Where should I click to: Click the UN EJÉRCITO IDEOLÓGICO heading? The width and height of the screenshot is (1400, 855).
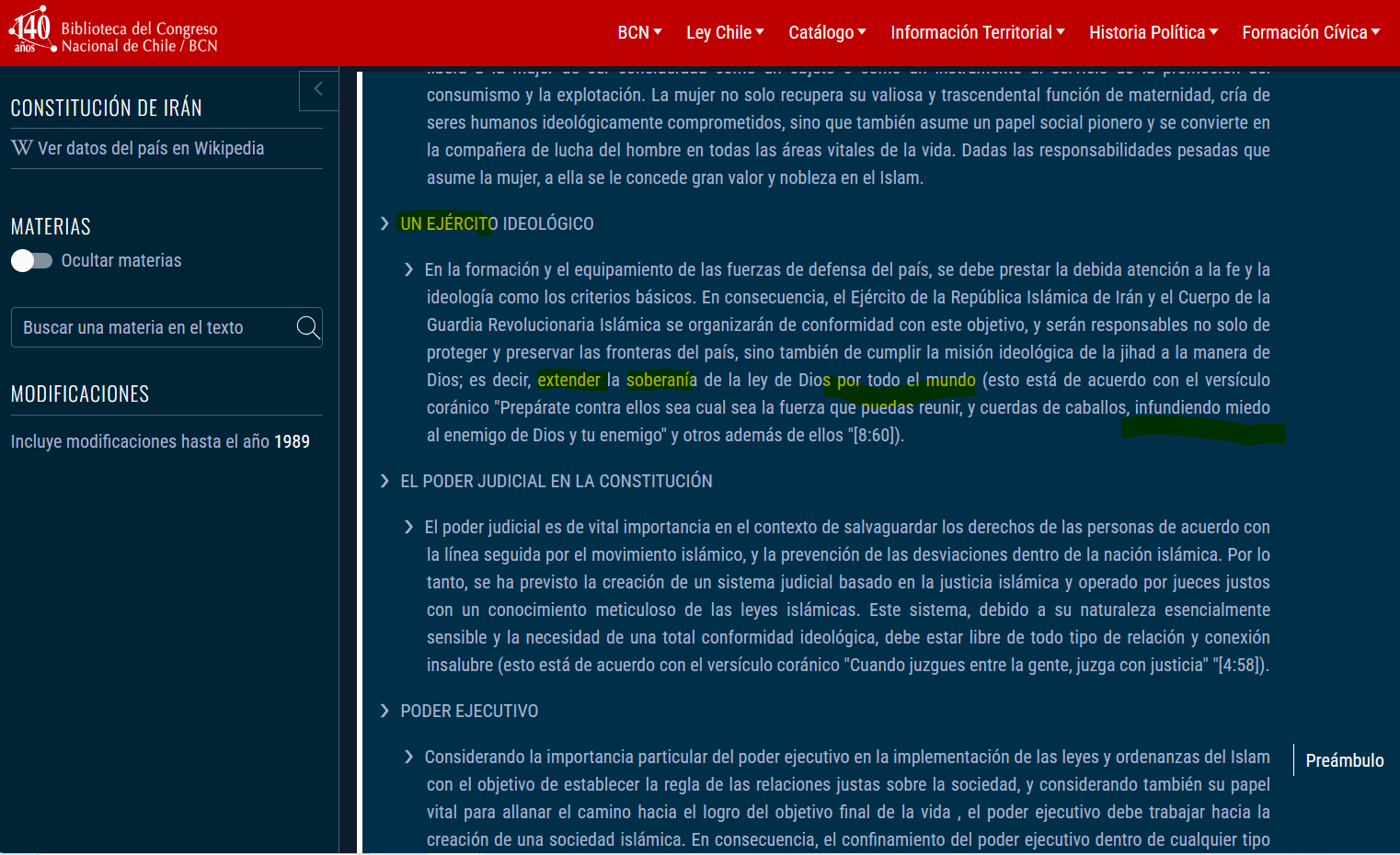point(497,223)
